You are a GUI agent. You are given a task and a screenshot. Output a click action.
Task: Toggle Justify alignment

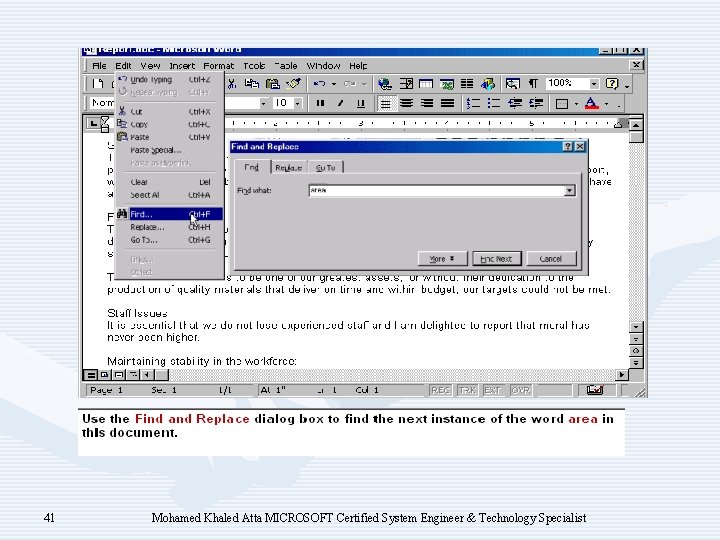pos(447,103)
